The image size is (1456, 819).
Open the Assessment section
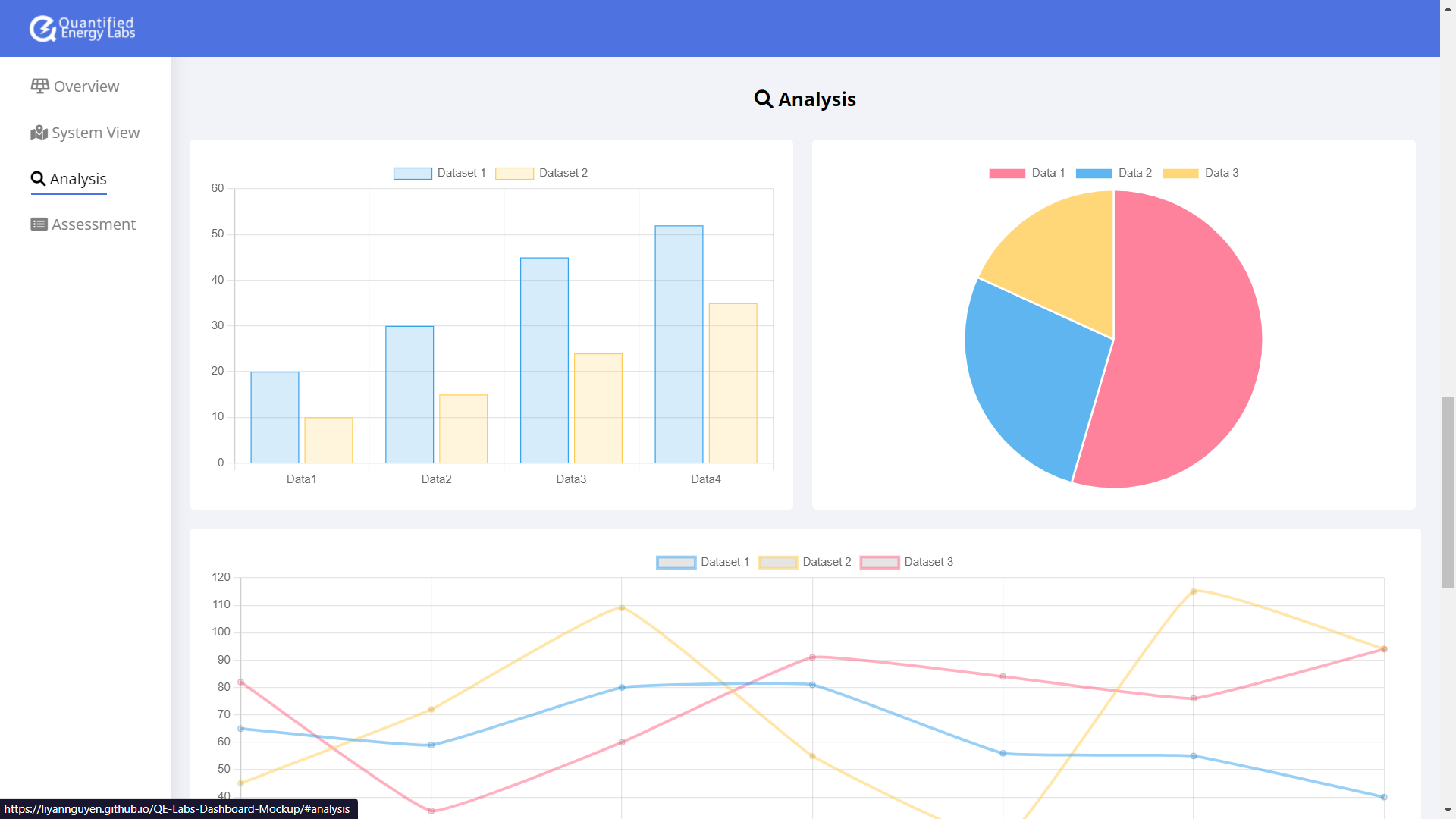point(93,224)
